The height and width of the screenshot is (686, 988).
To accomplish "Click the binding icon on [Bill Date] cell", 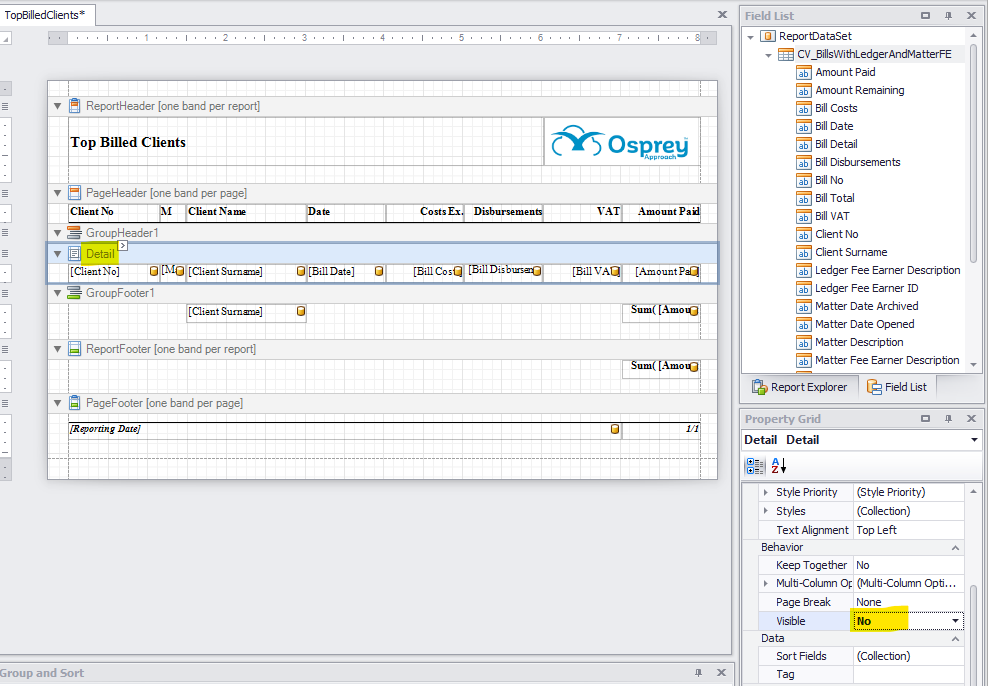I will (379, 272).
